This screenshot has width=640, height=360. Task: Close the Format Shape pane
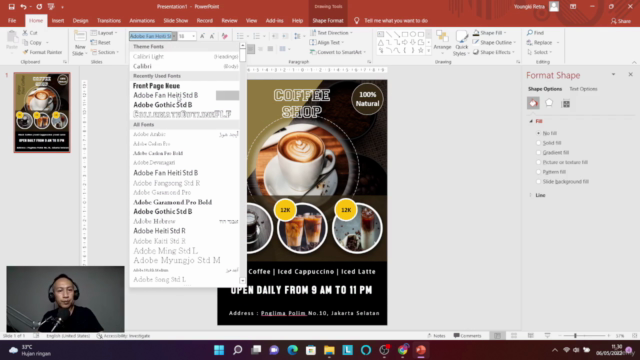pos(631,75)
